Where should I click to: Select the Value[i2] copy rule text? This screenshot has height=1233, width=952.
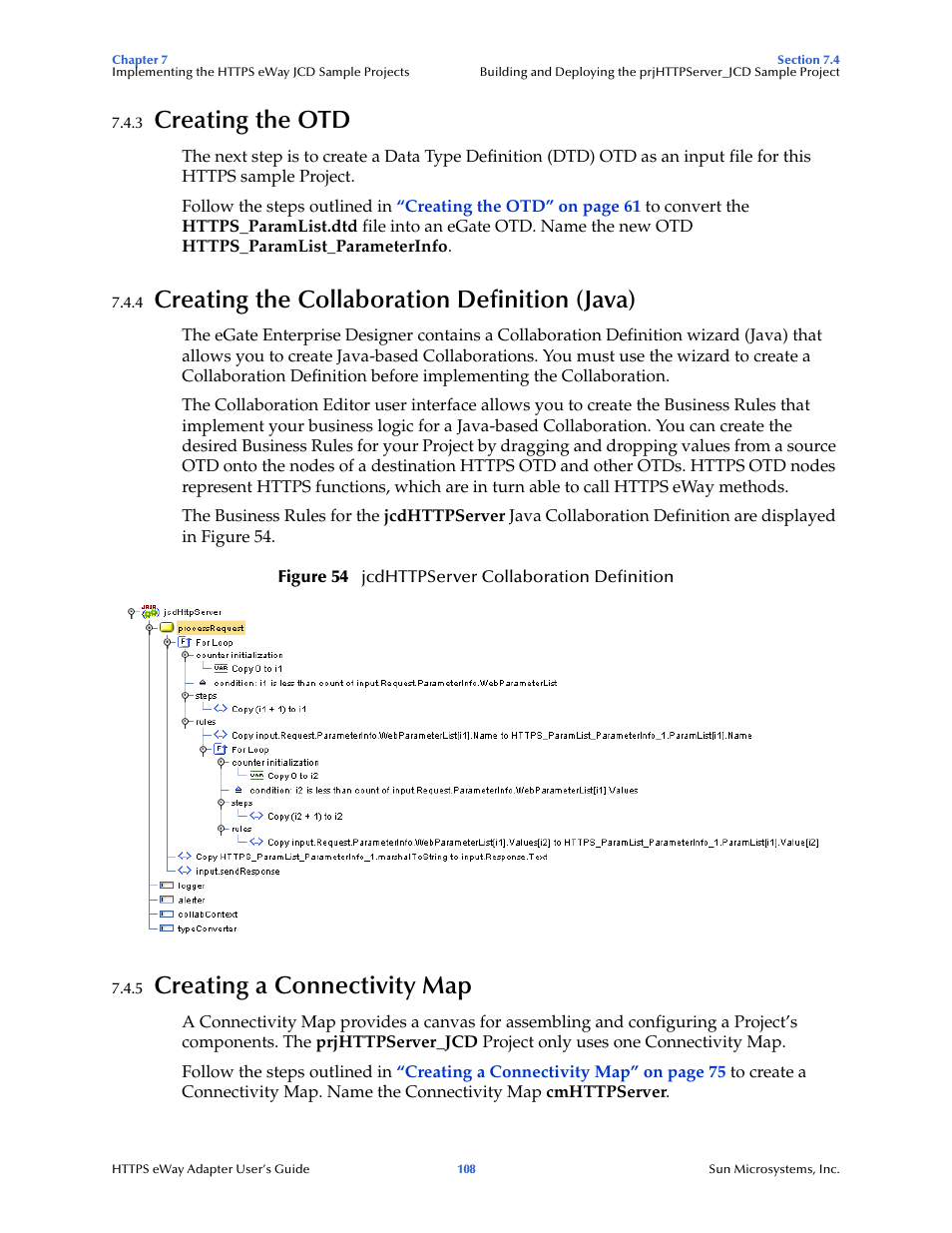[543, 843]
